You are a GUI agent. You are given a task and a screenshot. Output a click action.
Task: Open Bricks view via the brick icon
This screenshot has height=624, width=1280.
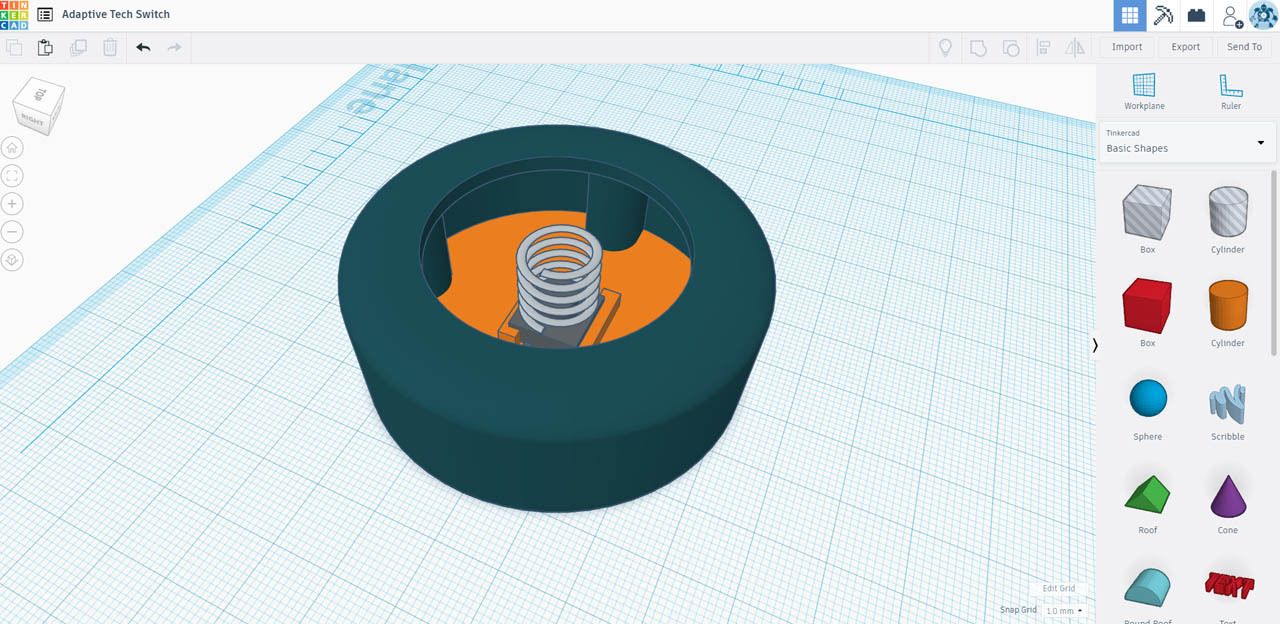tap(1196, 15)
